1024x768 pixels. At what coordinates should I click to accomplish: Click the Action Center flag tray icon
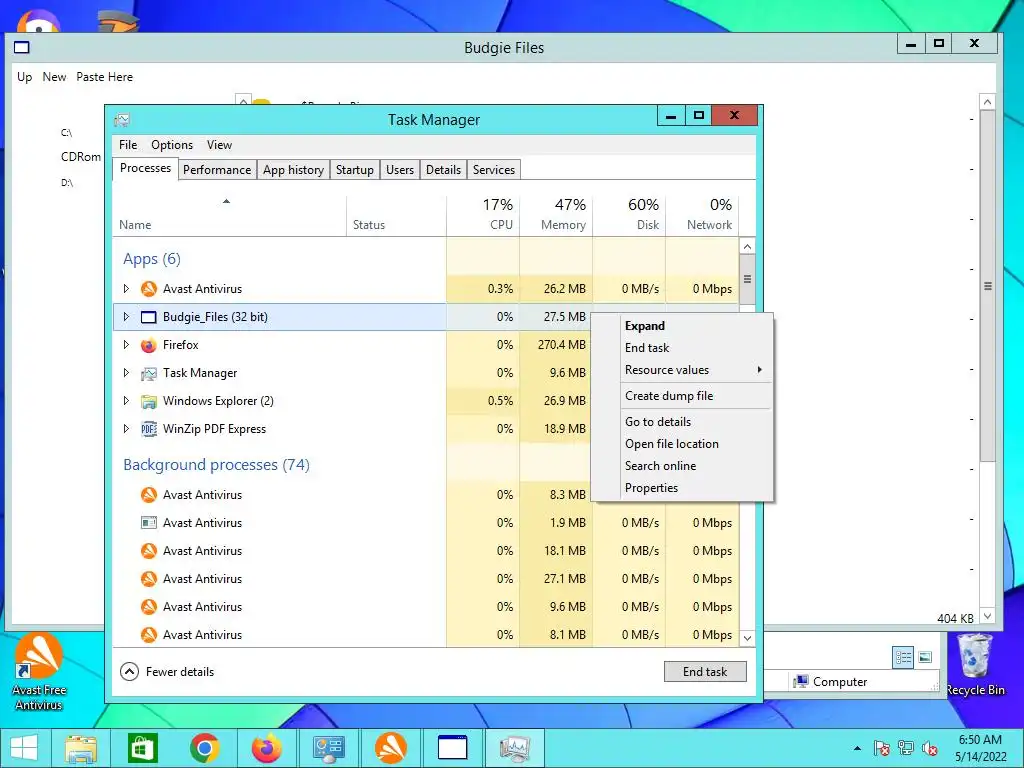(881, 748)
